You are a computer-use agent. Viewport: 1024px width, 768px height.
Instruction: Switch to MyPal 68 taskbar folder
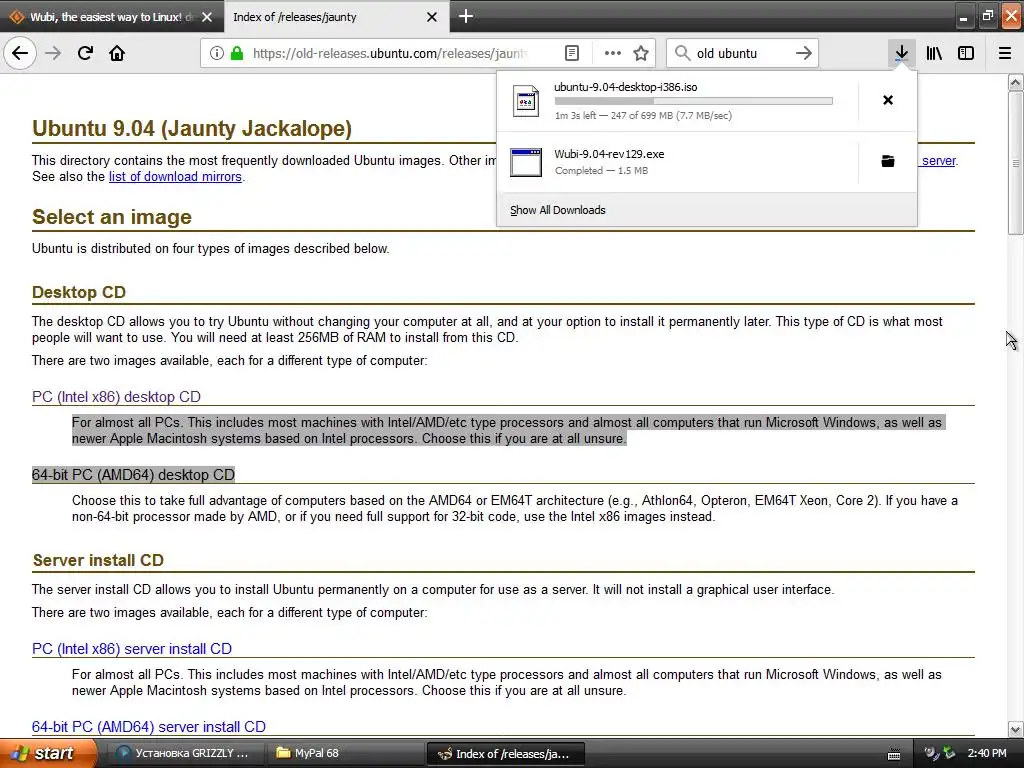coord(345,753)
